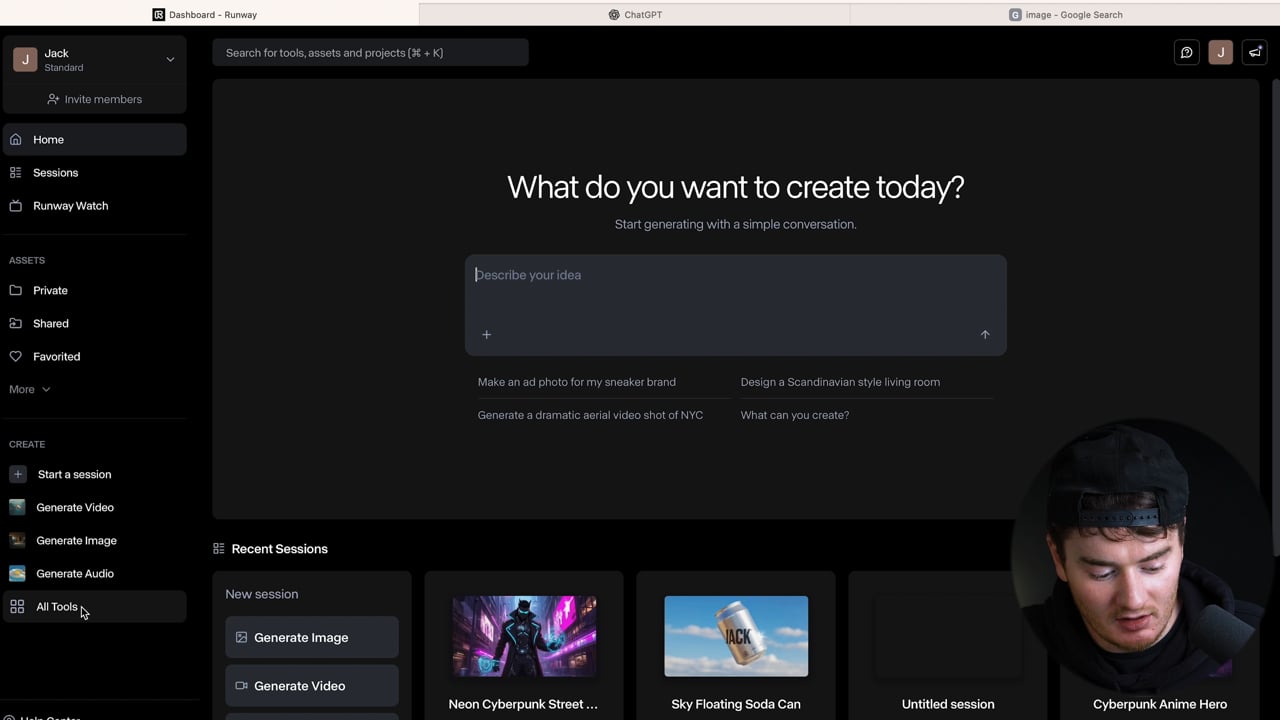Expand the More assets list
The height and width of the screenshot is (720, 1280).
pyautogui.click(x=29, y=390)
